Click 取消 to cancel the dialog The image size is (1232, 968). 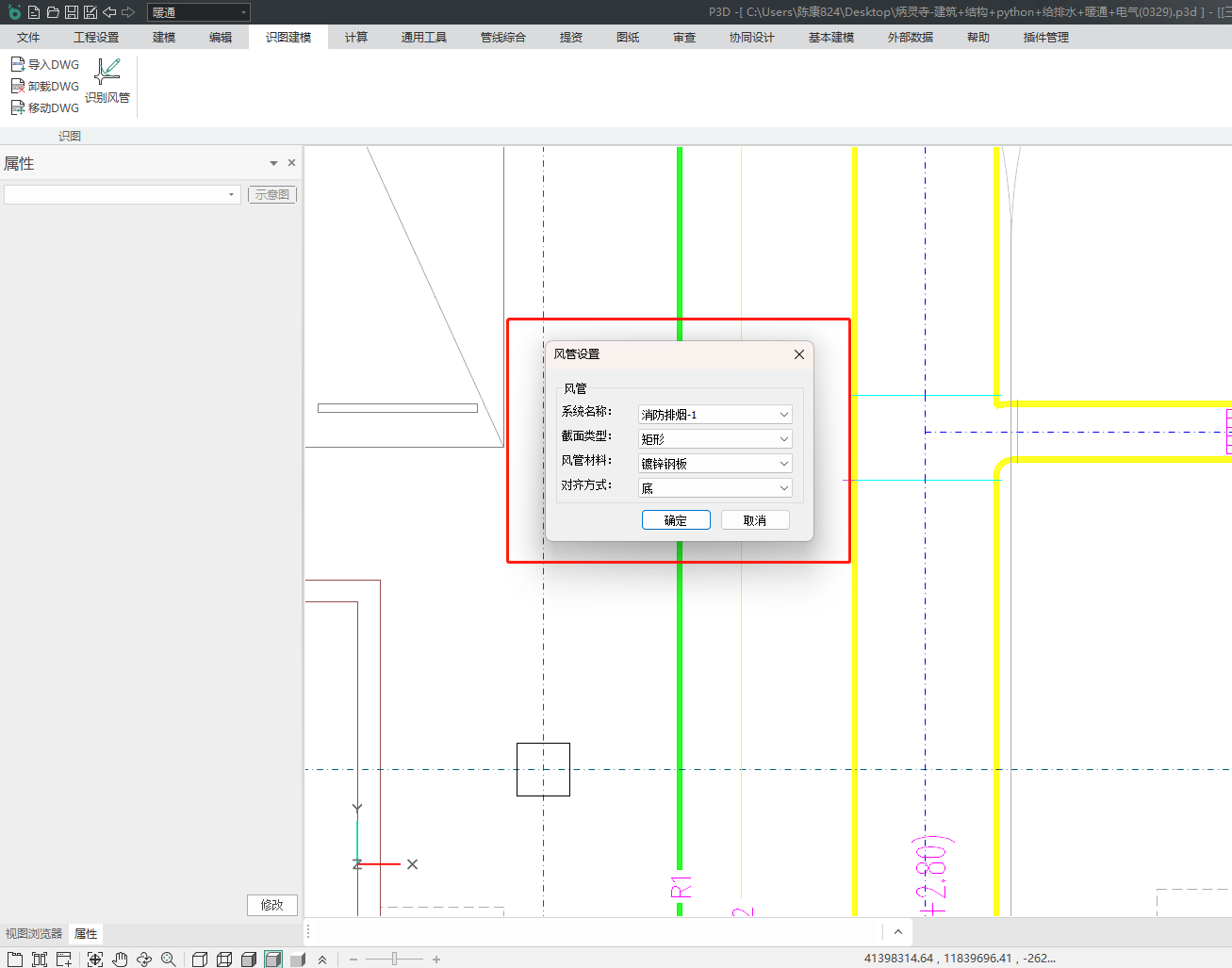tap(755, 520)
